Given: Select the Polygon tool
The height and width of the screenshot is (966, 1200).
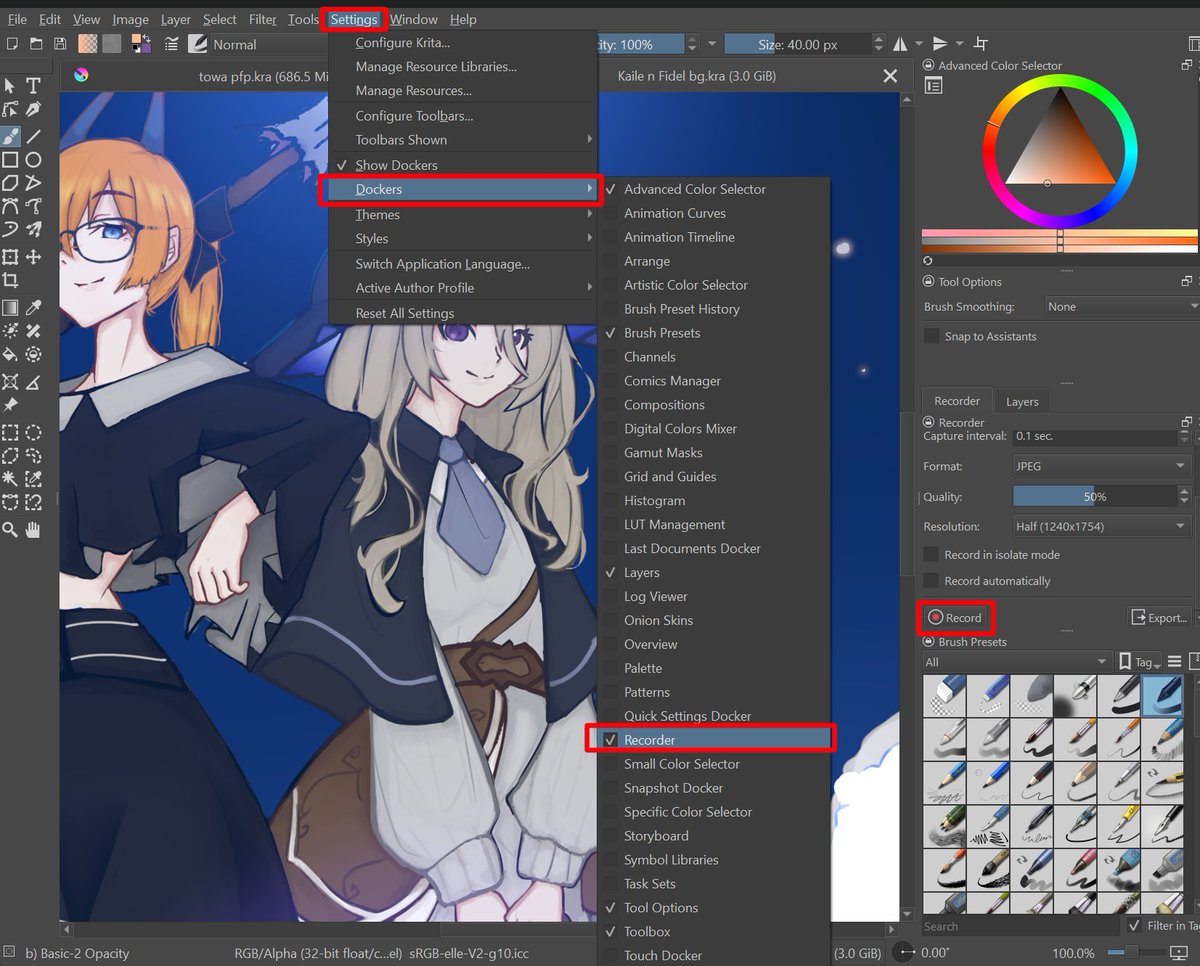Looking at the screenshot, I should pyautogui.click(x=10, y=183).
